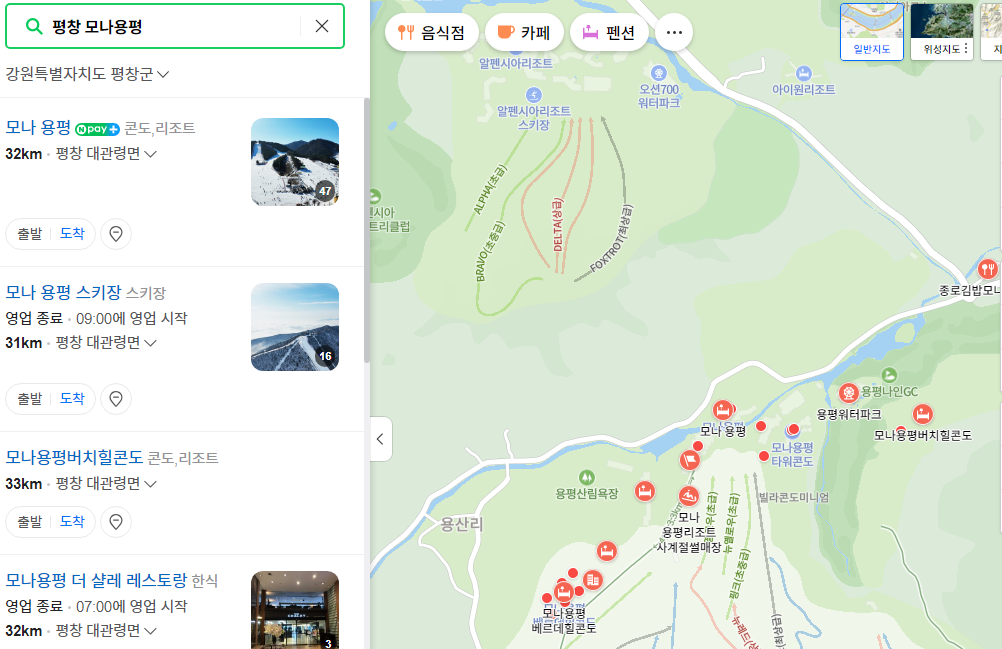This screenshot has width=1002, height=649.
Task: Open more category filters (three dots)
Action: pyautogui.click(x=674, y=33)
